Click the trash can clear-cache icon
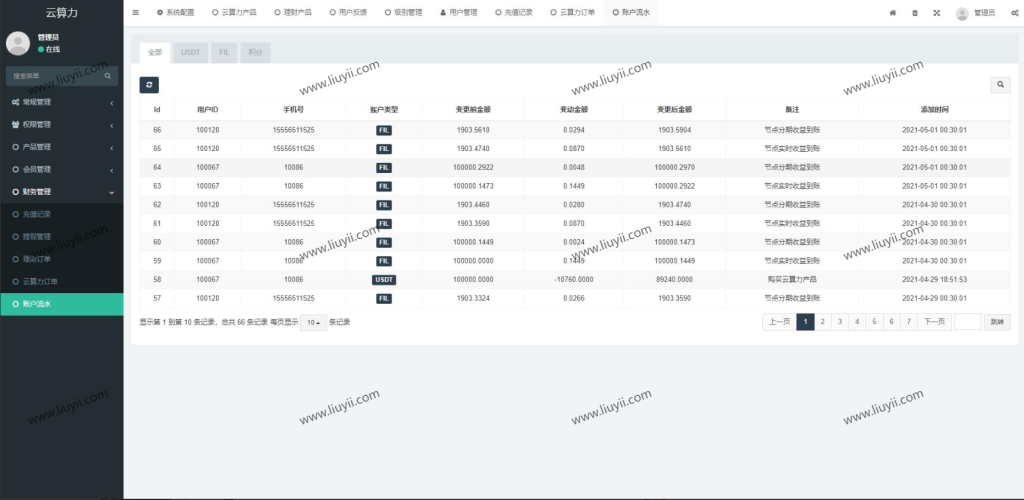 [x=915, y=13]
